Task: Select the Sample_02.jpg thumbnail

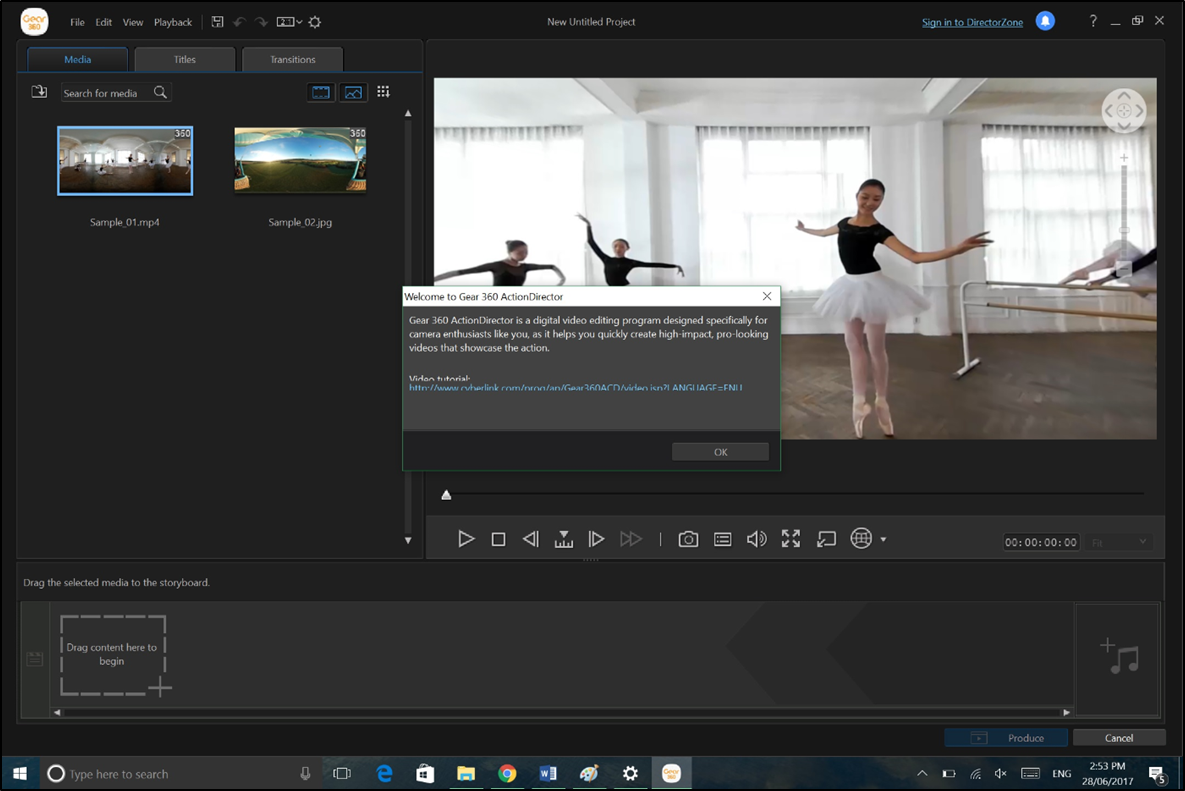Action: [x=300, y=159]
